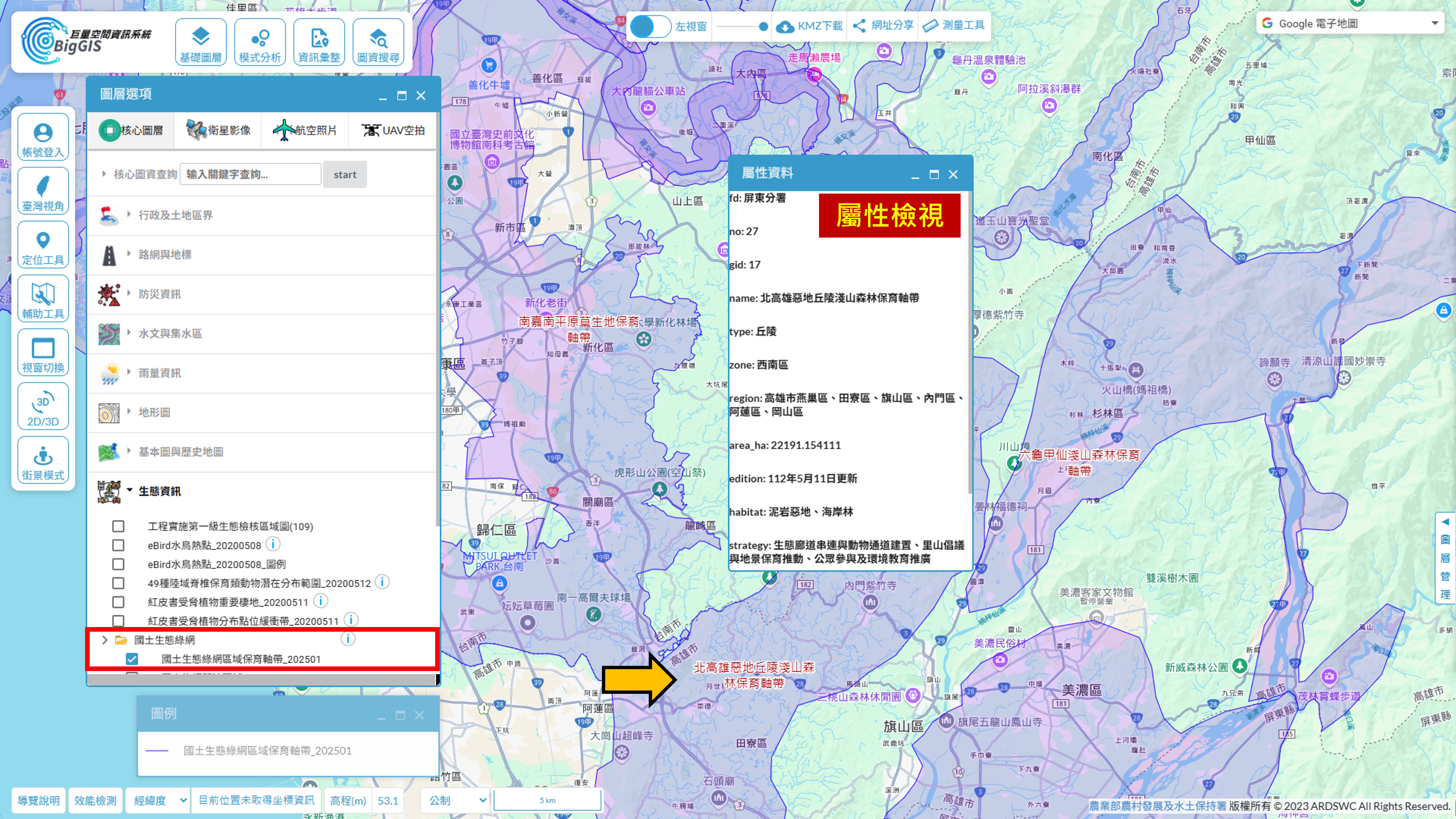
Task: Open 導覽說明 guide button
Action: (38, 800)
